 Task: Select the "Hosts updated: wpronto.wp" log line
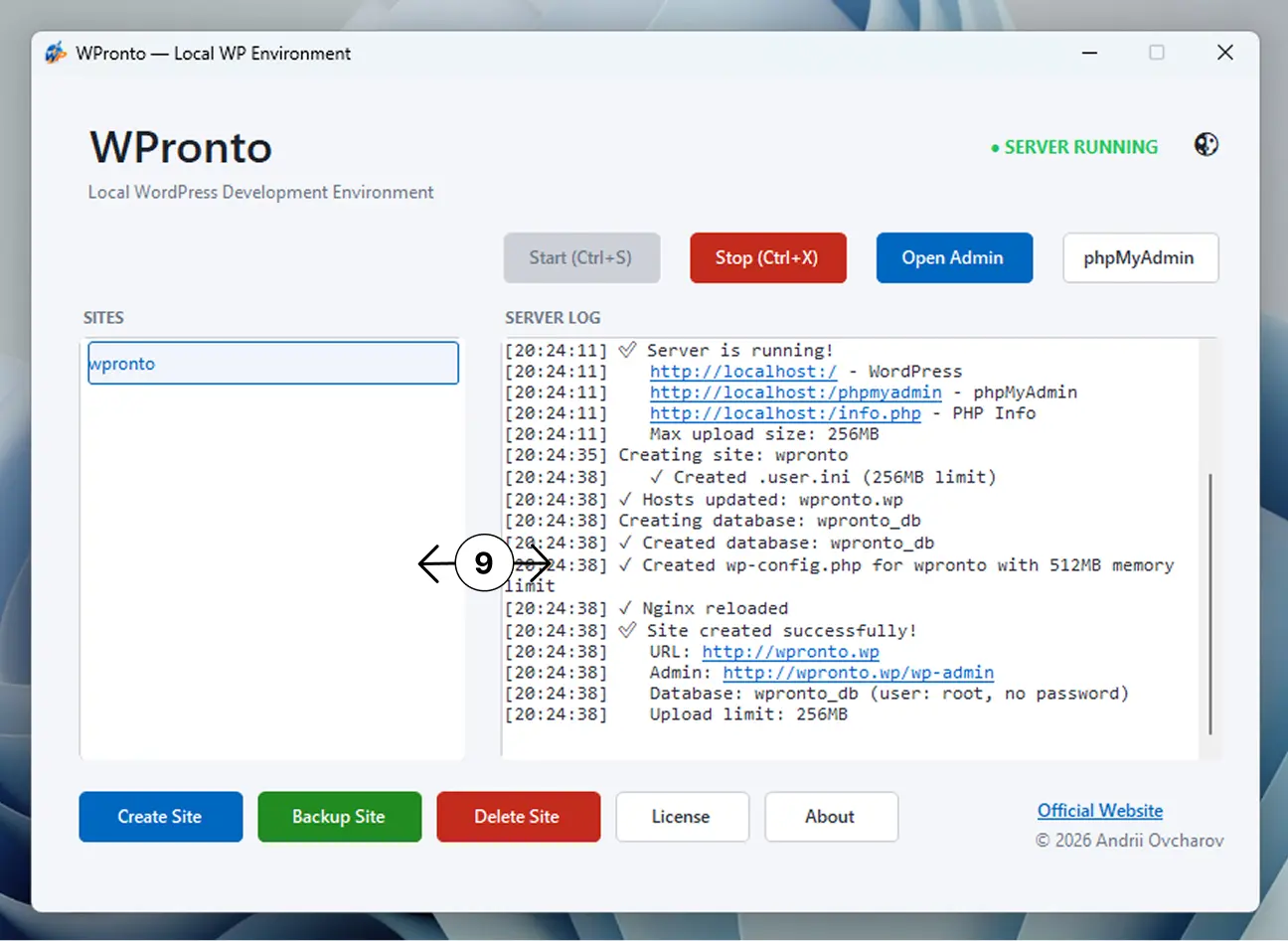pos(704,500)
